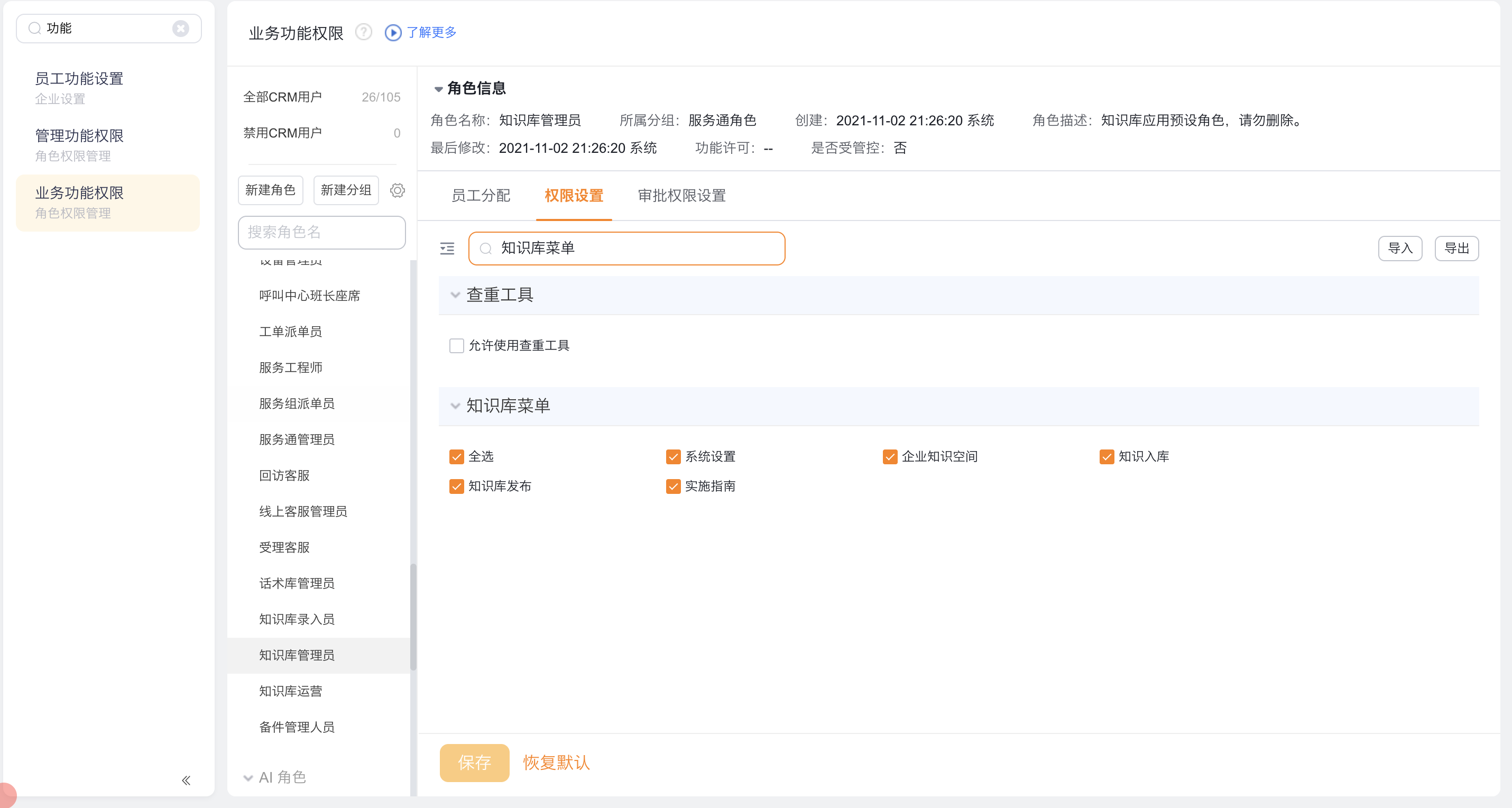Clear the sidebar search field text
Image resolution: width=1512 pixels, height=808 pixels.
[x=180, y=28]
